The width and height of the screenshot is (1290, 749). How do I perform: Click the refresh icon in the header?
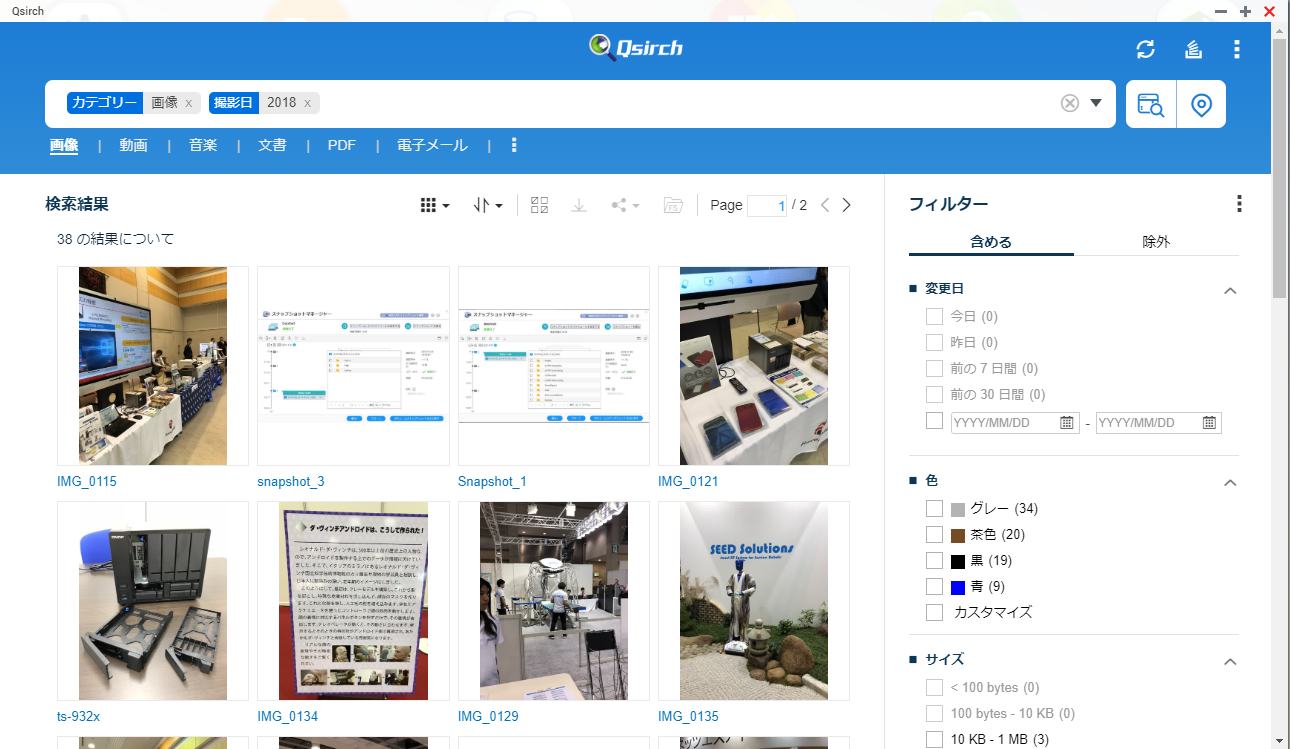click(1145, 49)
